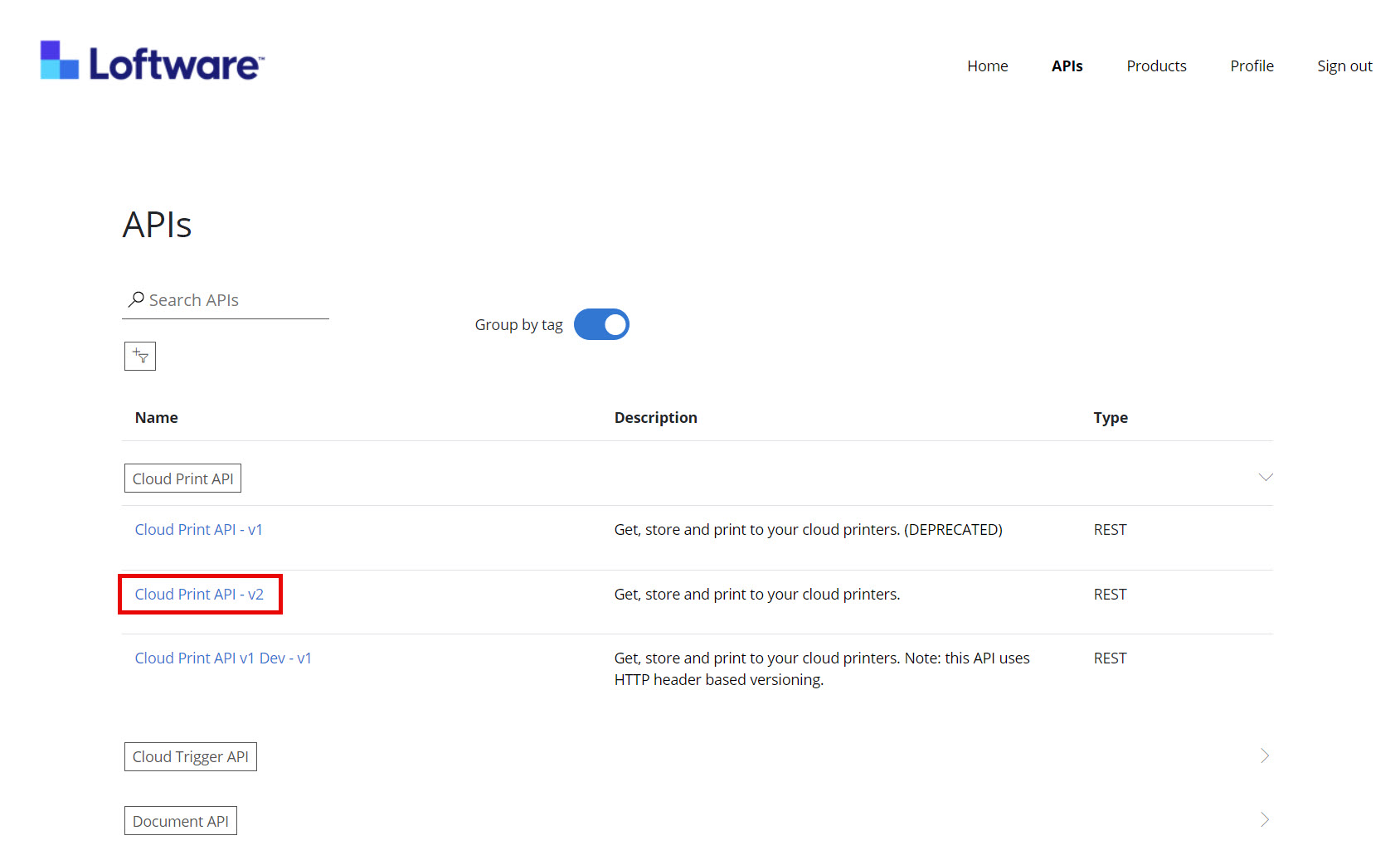Click REST type in v1 Dev row
This screenshot has height=855, width=1400.
(x=1110, y=658)
